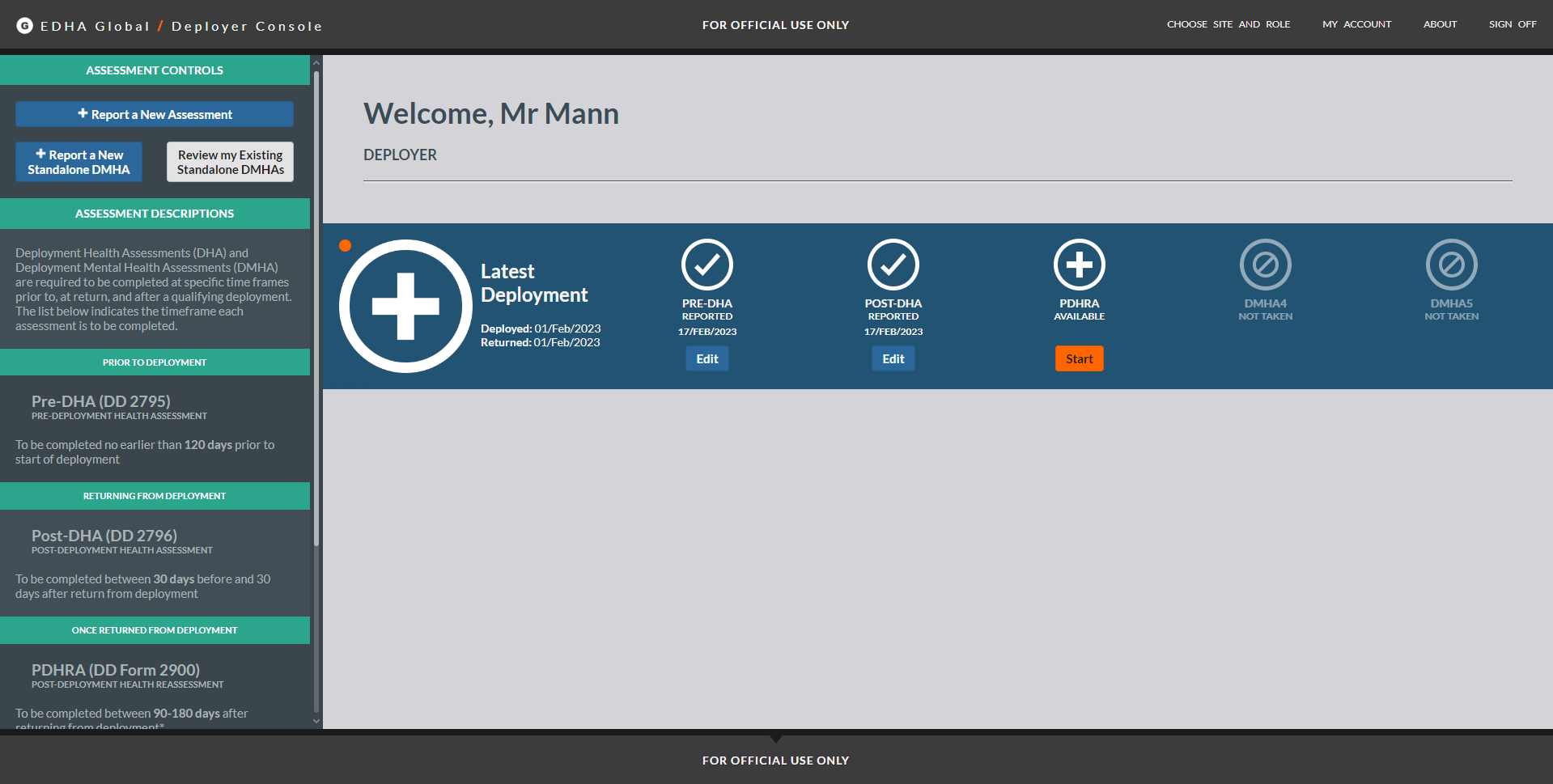Click the Pre-DHA (DD 2795) heading
This screenshot has width=1553, height=784.
[x=101, y=401]
